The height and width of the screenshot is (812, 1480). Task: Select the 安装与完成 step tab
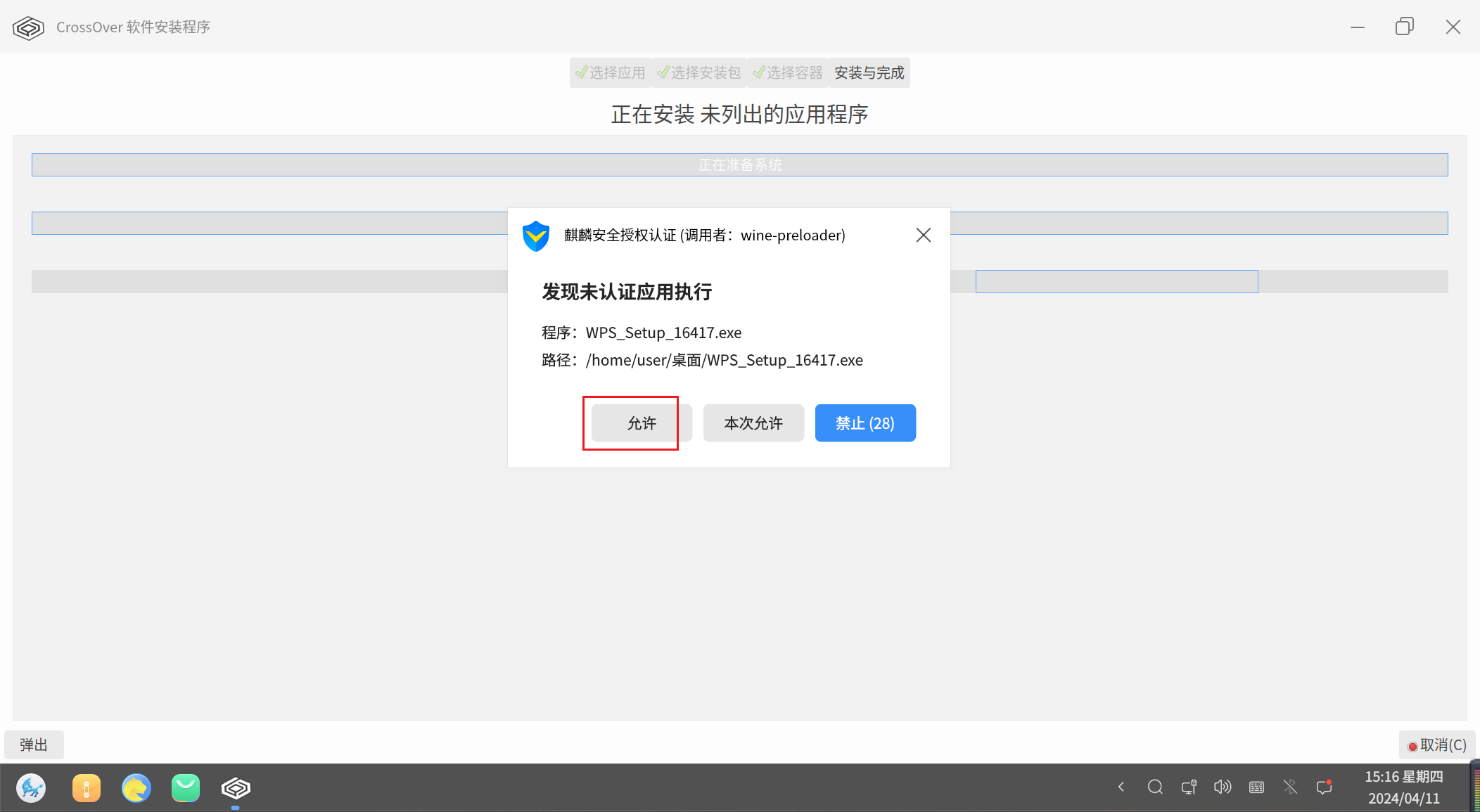point(869,73)
